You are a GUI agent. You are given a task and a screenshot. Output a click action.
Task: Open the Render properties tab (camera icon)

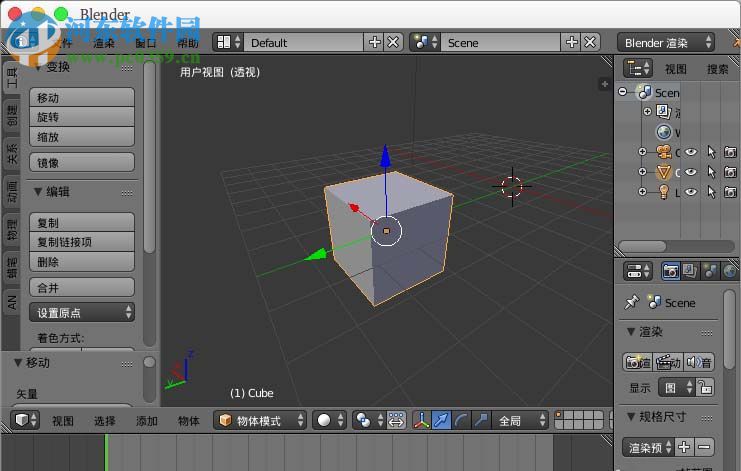pyautogui.click(x=671, y=271)
